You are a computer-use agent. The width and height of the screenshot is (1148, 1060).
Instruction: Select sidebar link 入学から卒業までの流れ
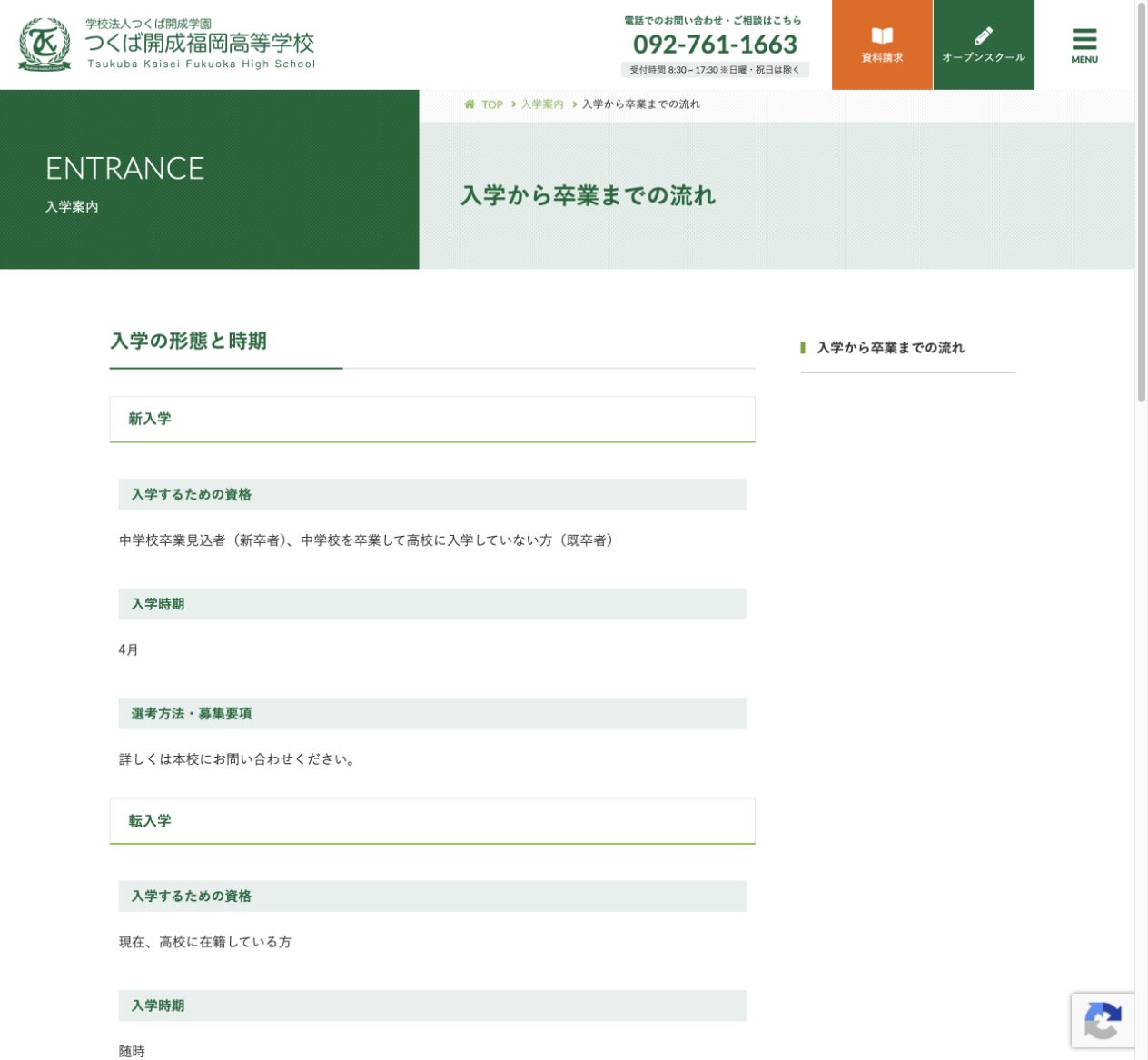[890, 348]
